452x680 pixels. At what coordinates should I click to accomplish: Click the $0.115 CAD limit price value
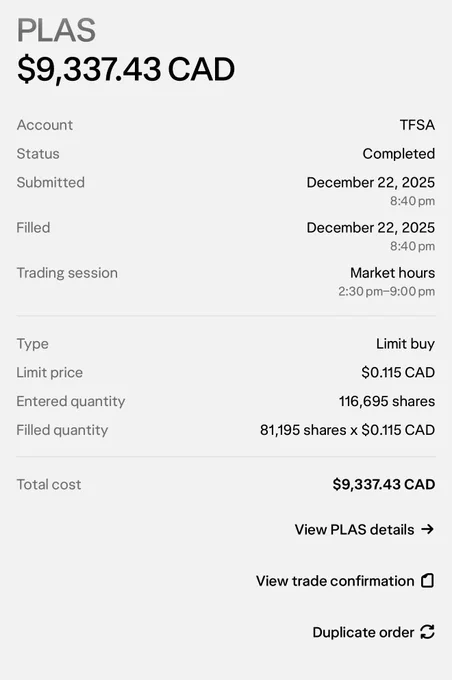(398, 373)
